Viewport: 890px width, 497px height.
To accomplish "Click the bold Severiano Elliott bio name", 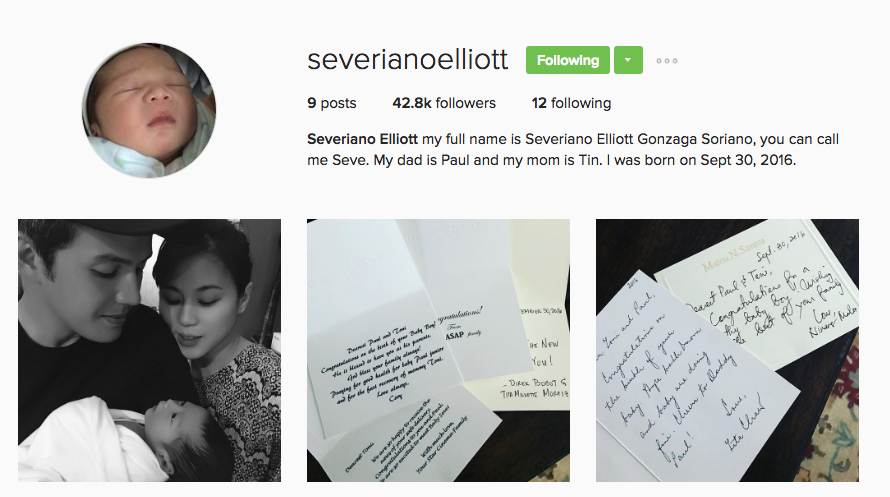I will [362, 139].
